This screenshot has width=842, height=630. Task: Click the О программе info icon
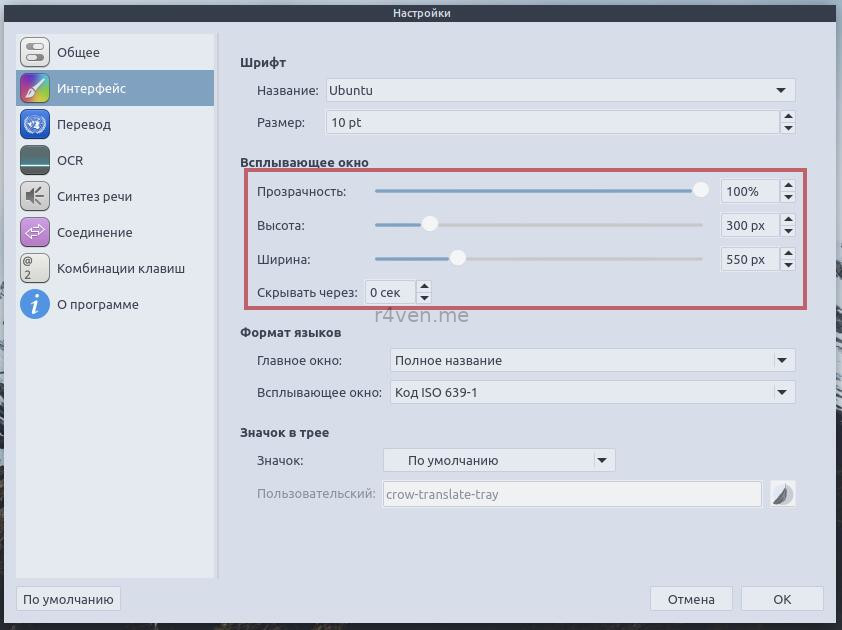pyautogui.click(x=35, y=304)
